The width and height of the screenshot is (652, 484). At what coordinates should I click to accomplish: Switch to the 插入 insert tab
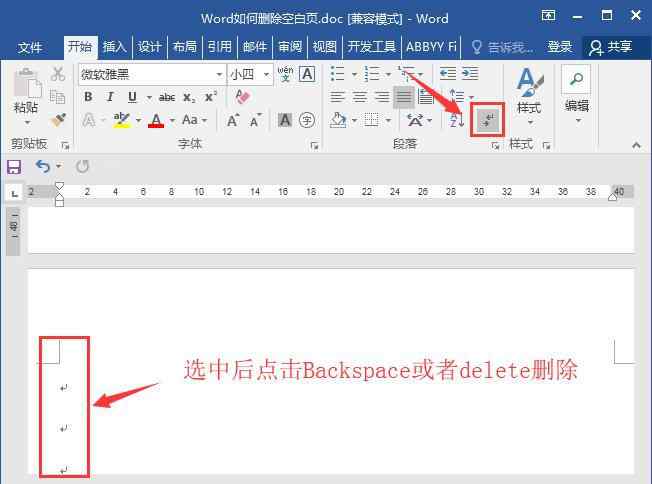pos(114,47)
